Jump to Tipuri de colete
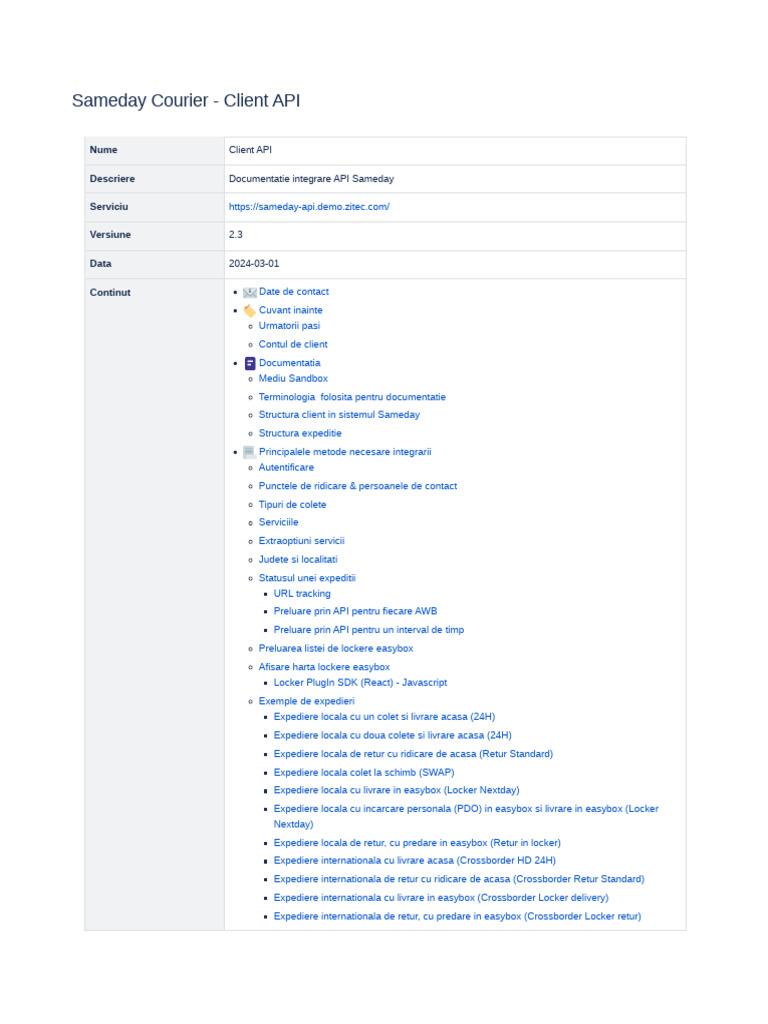 point(293,505)
